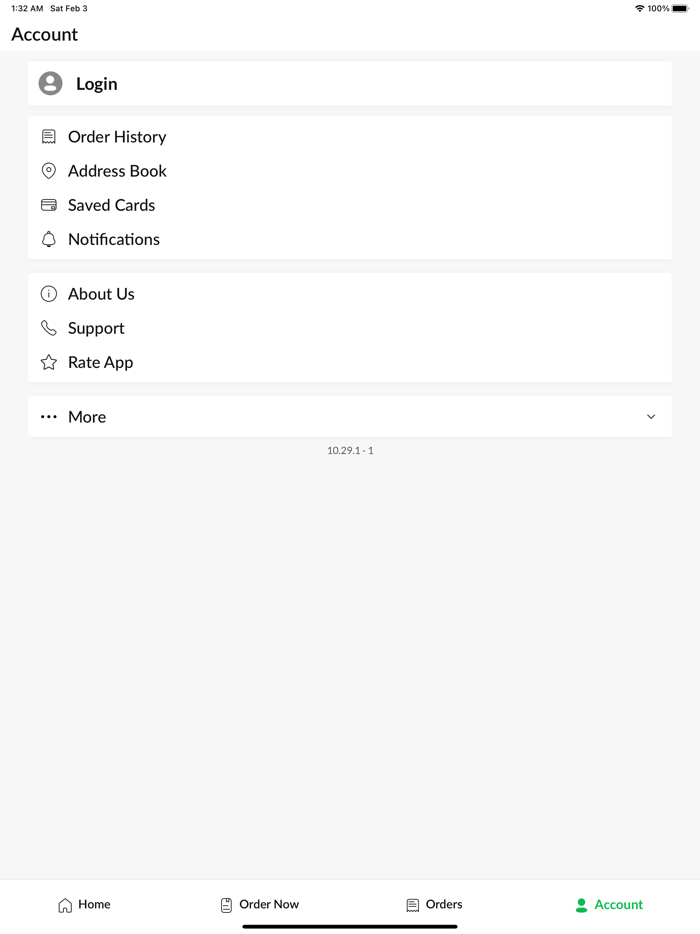
Task: Click the Support phone icon
Action: point(49,328)
